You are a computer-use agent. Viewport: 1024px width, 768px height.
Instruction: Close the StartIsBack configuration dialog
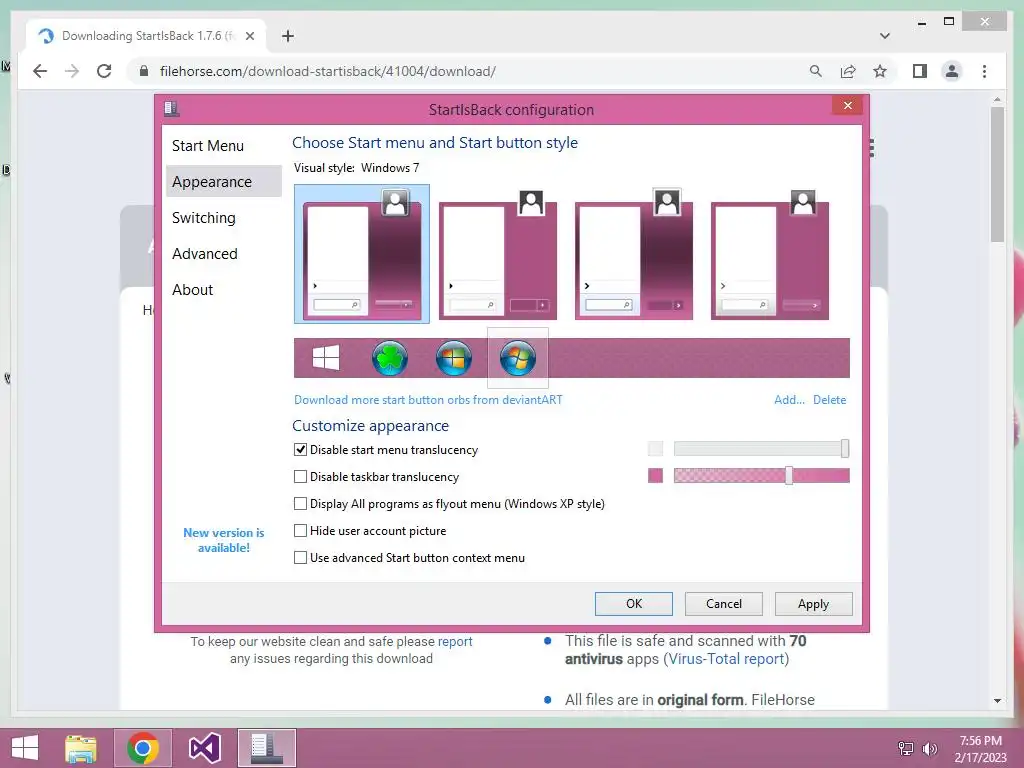(x=848, y=105)
